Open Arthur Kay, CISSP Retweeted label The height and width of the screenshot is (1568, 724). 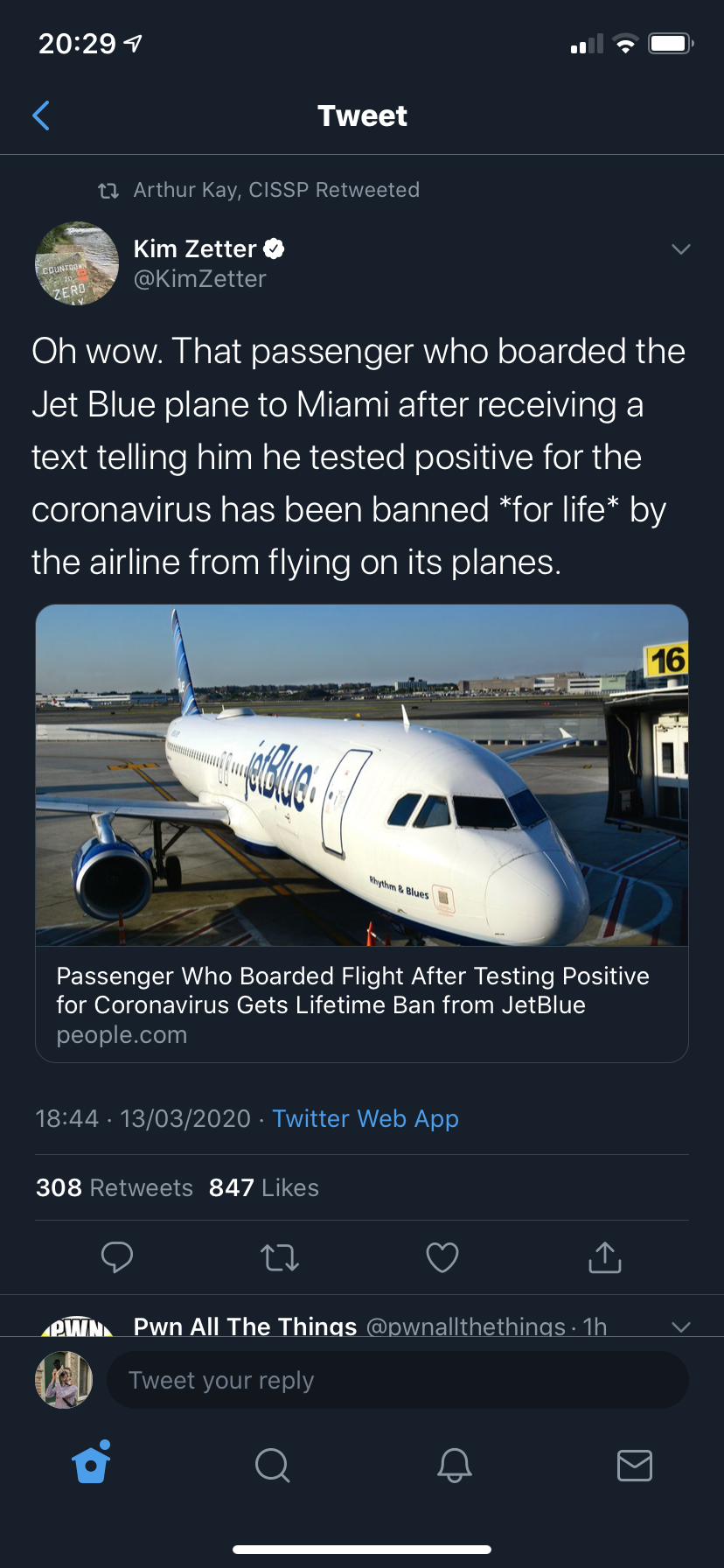[x=275, y=190]
